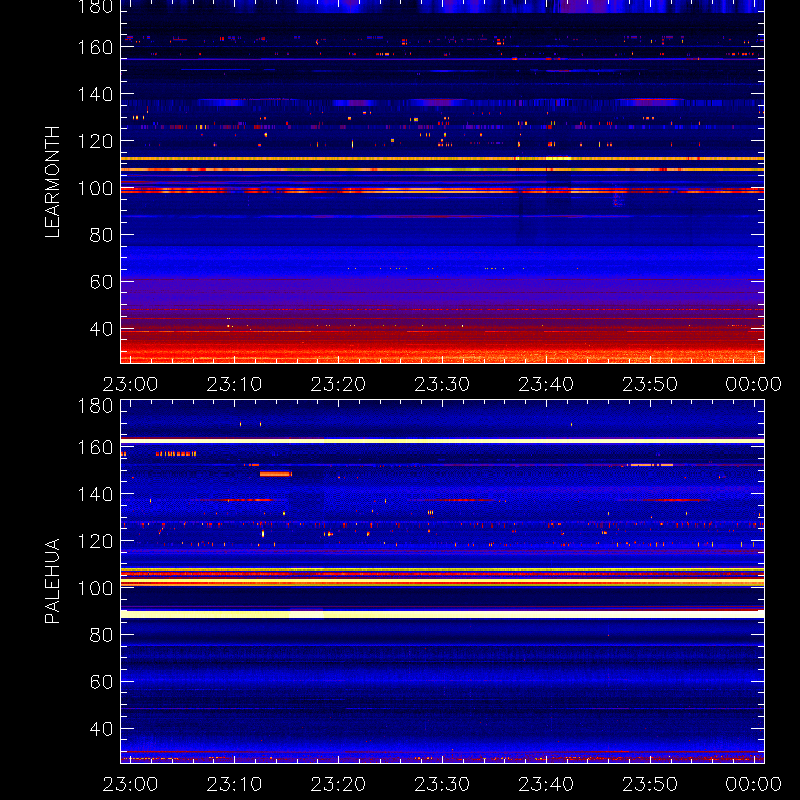Select the 60 tick label on the Learmonth plot
The image size is (800, 800).
[101, 282]
